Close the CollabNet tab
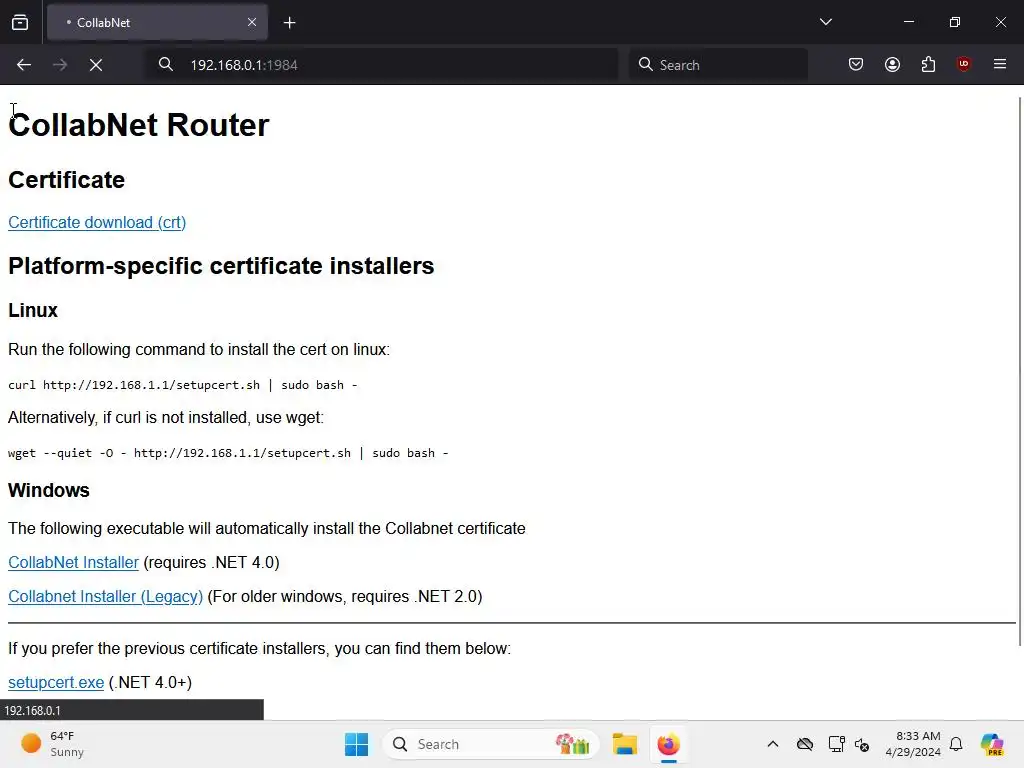1024x768 pixels. [x=252, y=22]
